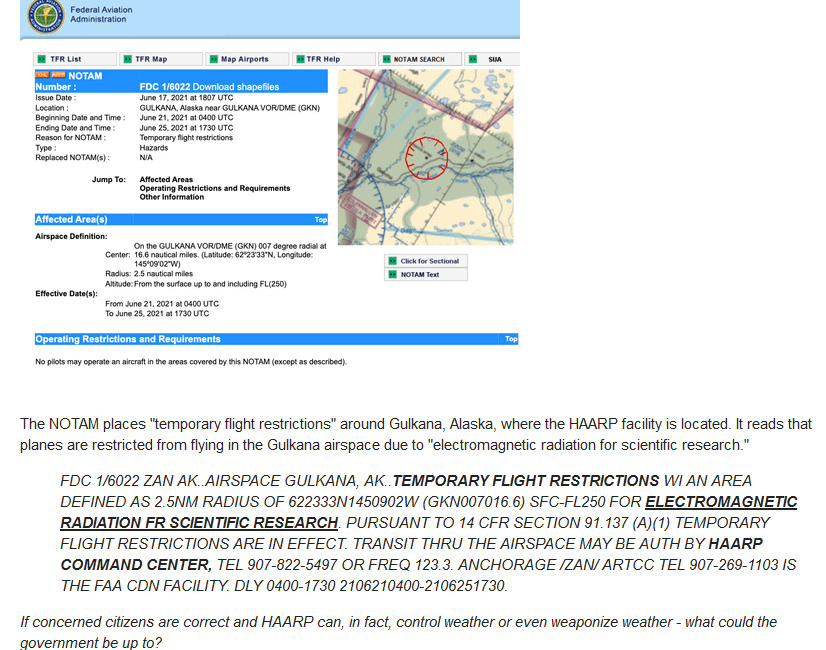The height and width of the screenshot is (650, 826).
Task: Switch to the TFR Map tab
Action: click(x=161, y=59)
